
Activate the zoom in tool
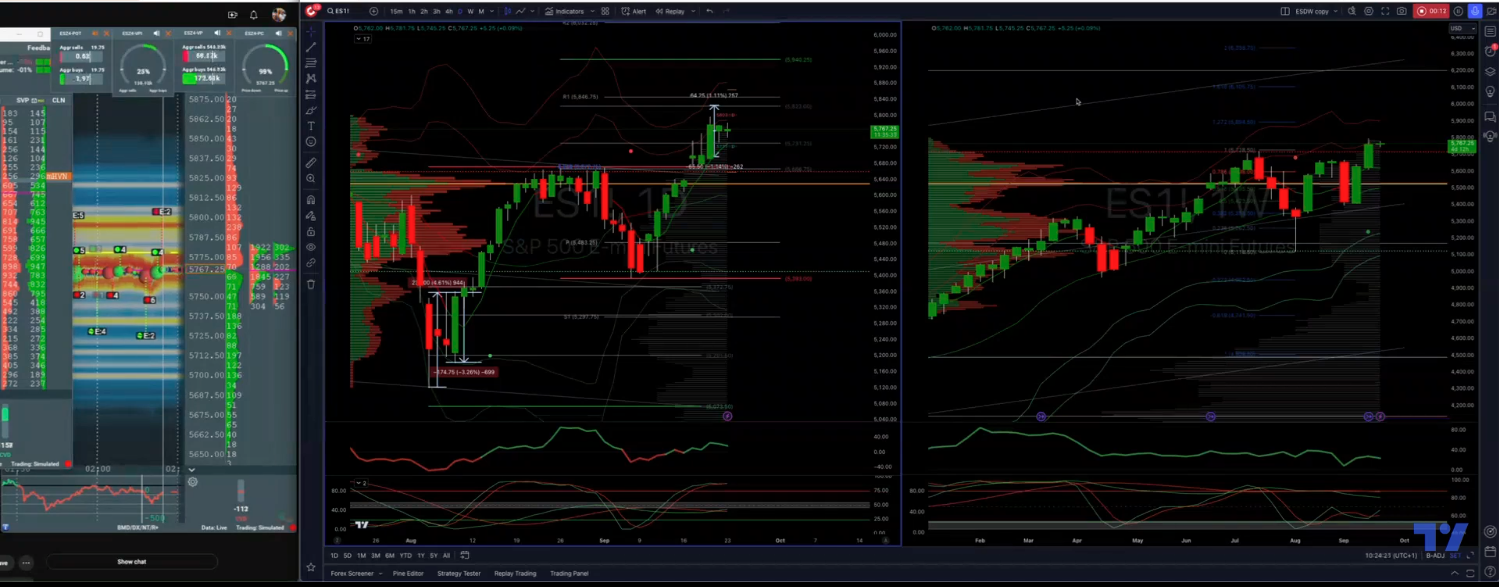(311, 178)
